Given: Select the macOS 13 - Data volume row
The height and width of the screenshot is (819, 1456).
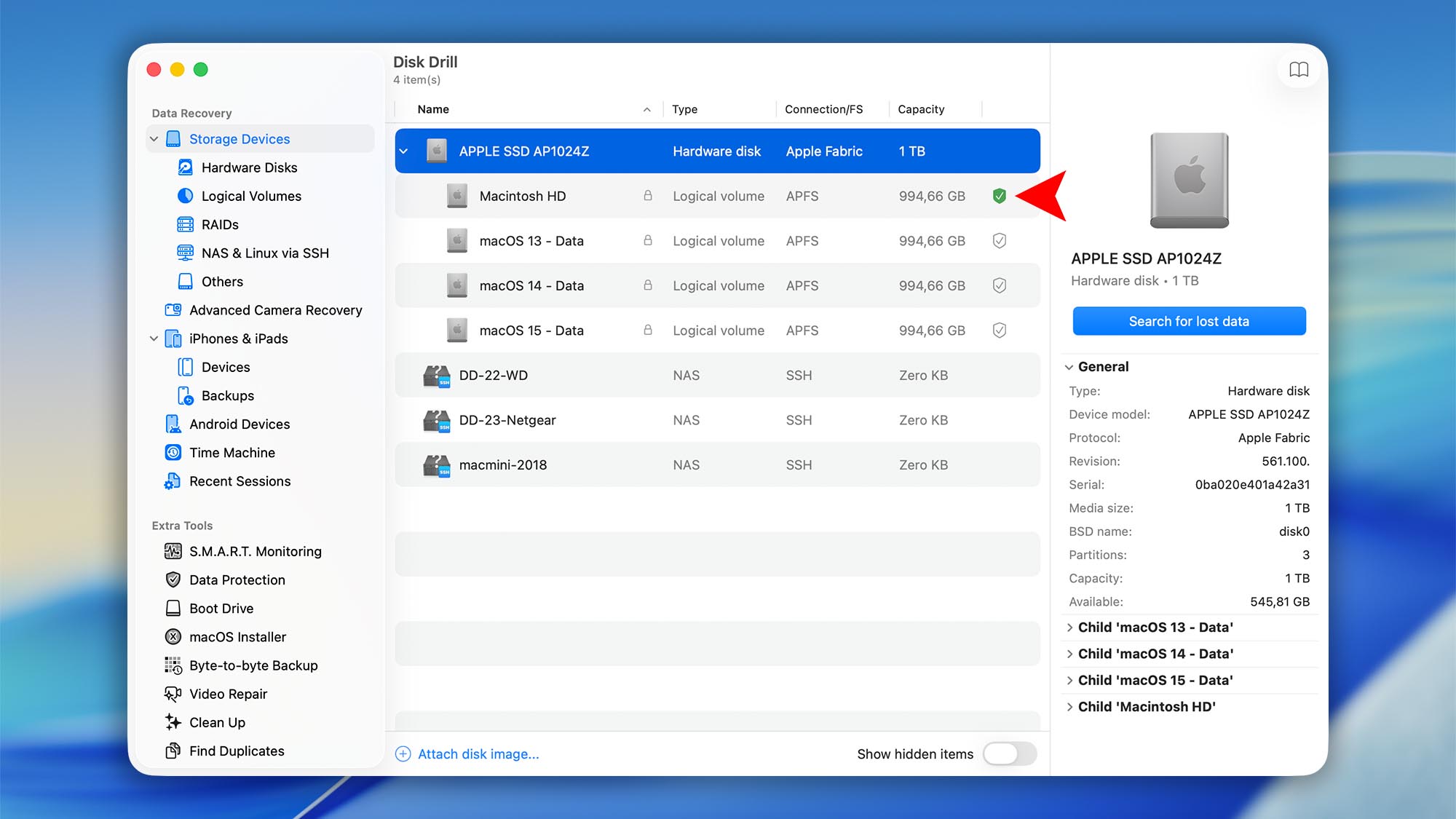Looking at the screenshot, I should coord(717,241).
